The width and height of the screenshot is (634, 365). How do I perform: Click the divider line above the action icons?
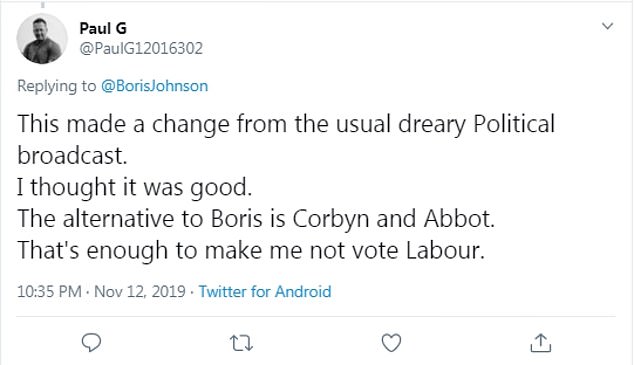316,316
